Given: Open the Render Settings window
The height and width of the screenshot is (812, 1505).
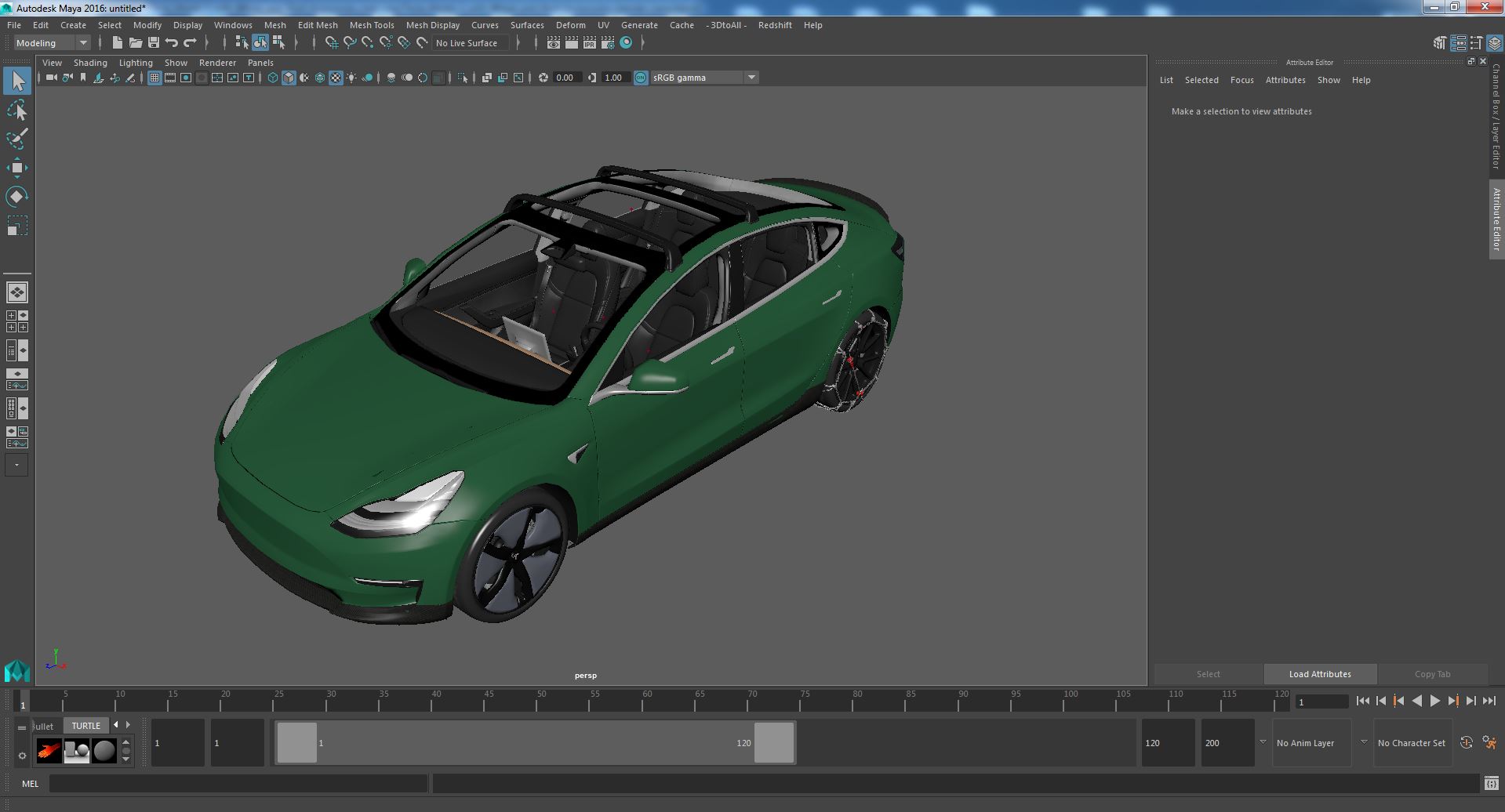Looking at the screenshot, I should pyautogui.click(x=608, y=43).
